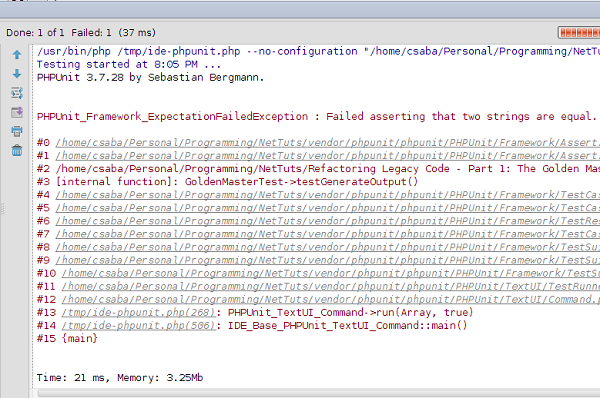Open stack frame #9 file link
600x398 pixels.
pos(328,260)
